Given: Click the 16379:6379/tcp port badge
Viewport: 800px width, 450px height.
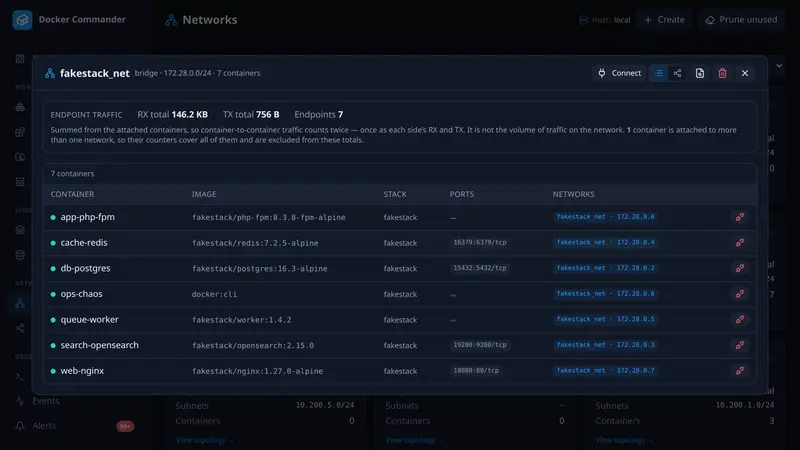Looking at the screenshot, I should pos(480,243).
